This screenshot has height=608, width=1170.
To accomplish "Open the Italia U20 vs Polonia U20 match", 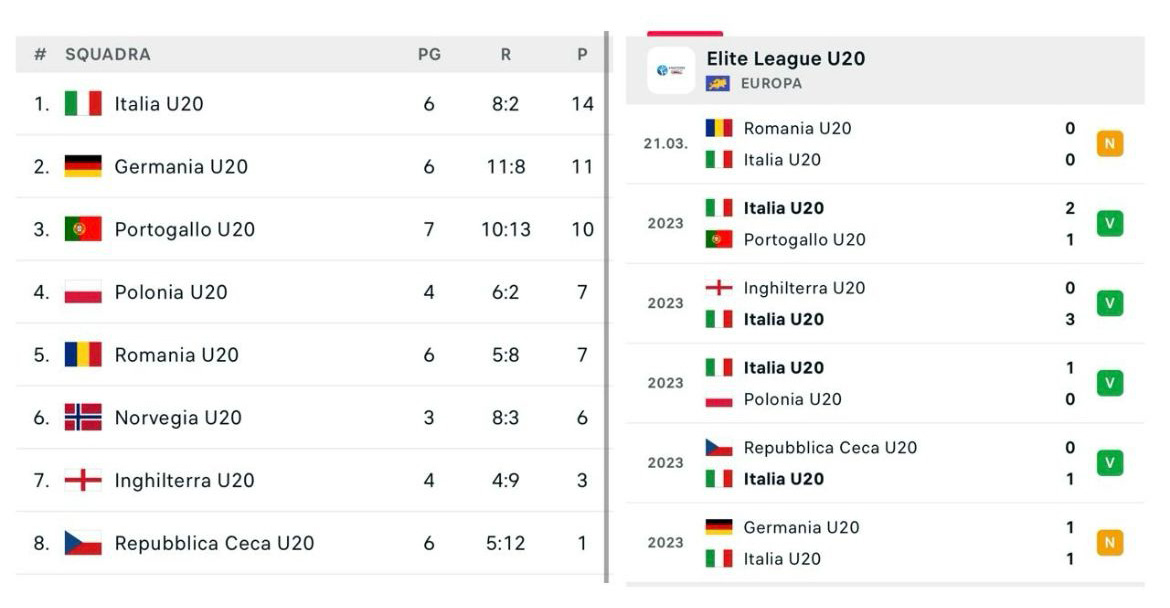I will pyautogui.click(x=885, y=383).
